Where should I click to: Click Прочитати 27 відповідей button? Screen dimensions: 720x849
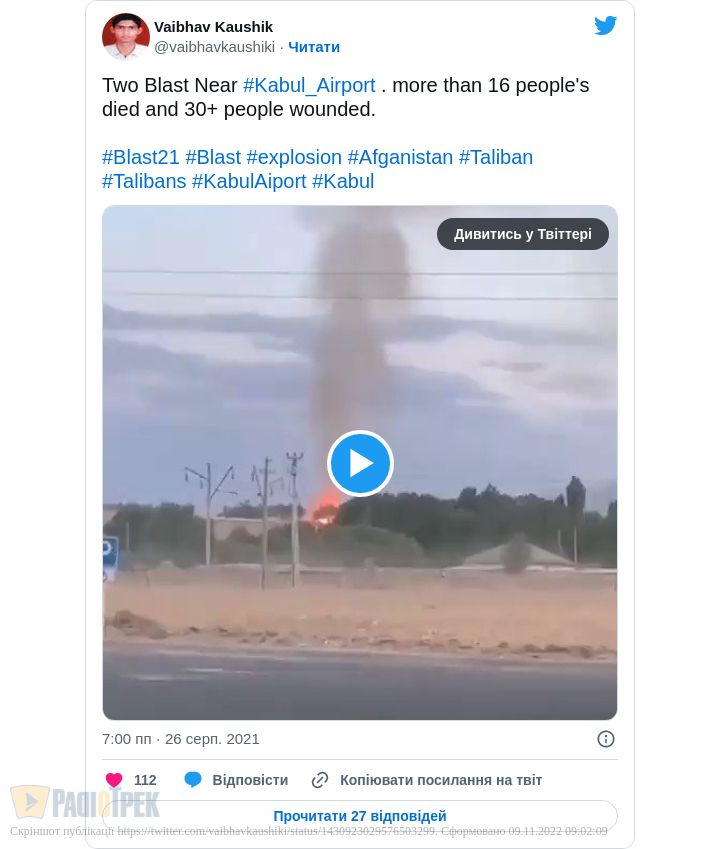360,815
